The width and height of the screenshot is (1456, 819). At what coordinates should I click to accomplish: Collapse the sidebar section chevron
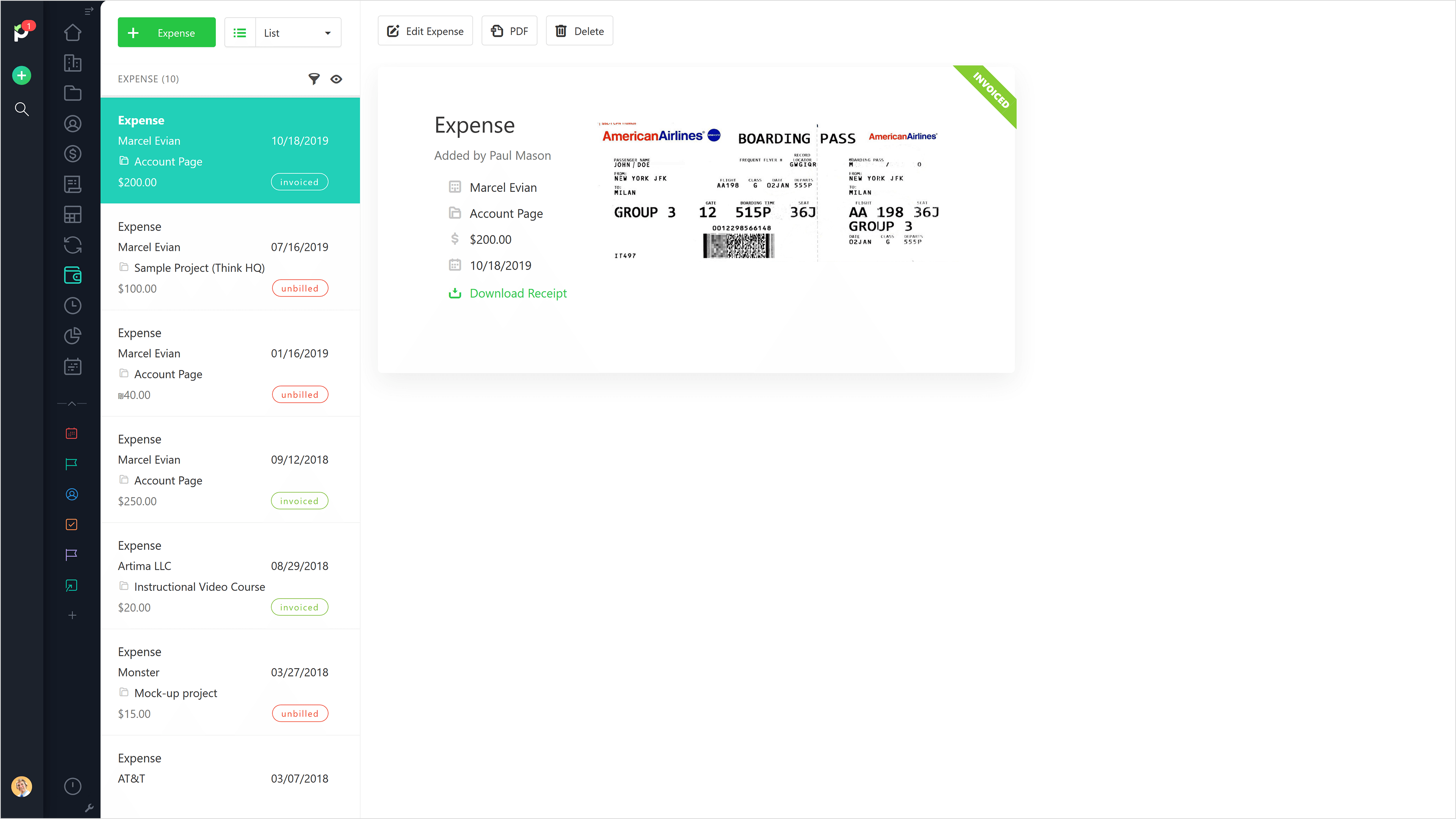pos(72,403)
